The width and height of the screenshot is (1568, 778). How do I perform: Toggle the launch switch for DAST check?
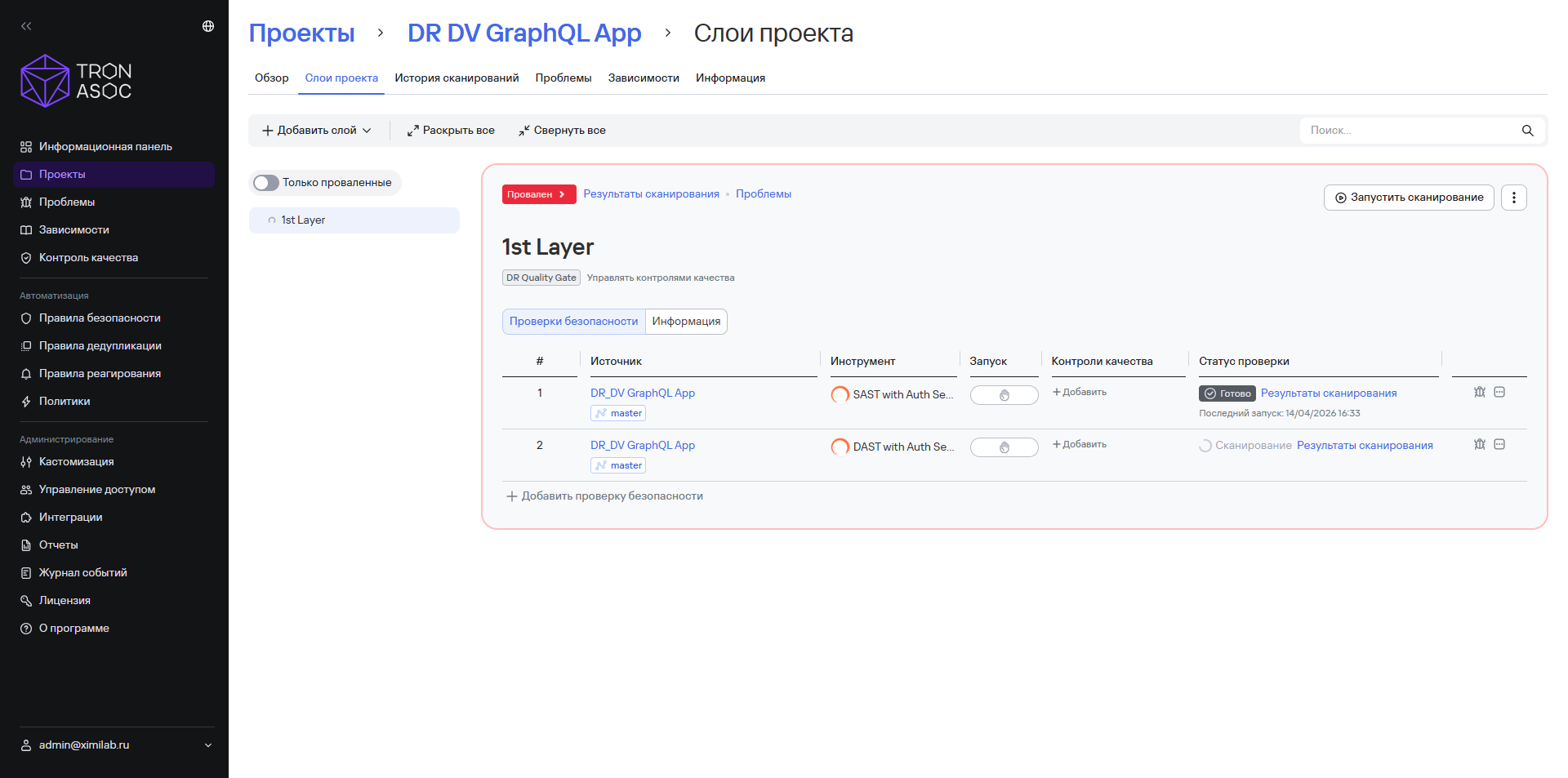[1004, 447]
